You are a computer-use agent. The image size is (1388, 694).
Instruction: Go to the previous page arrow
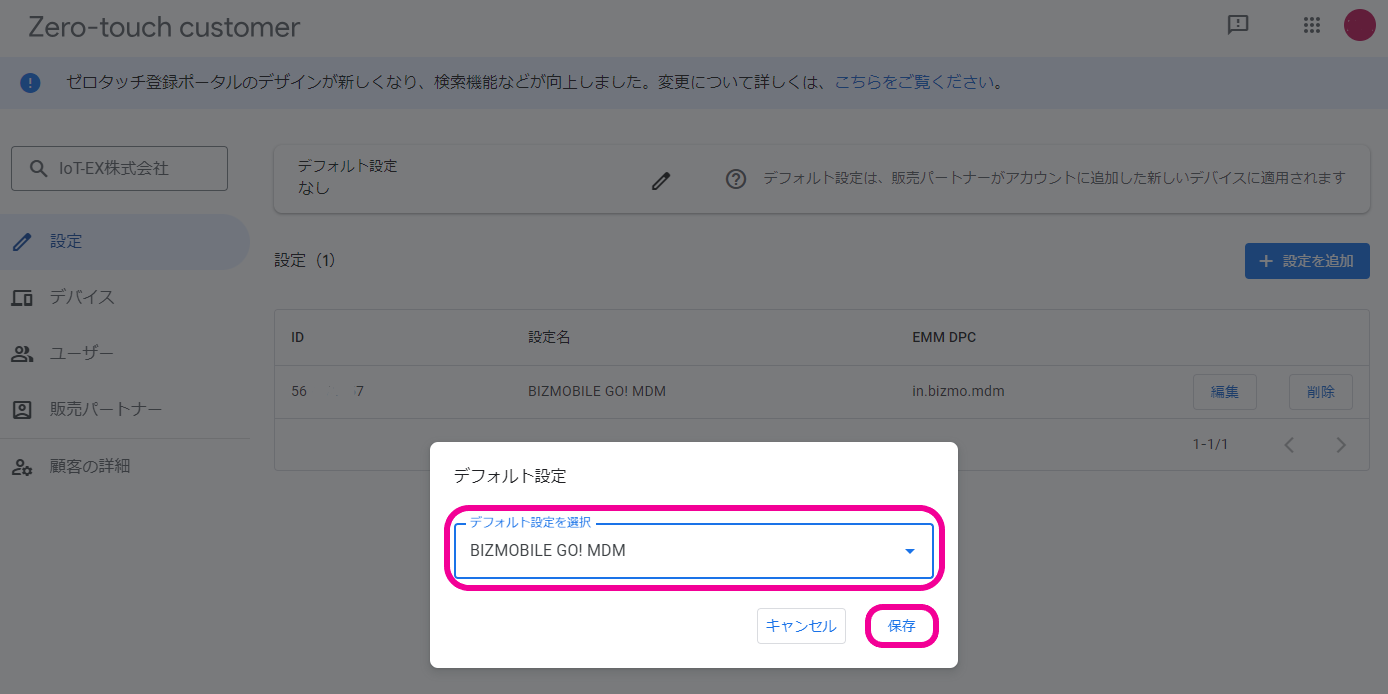pos(1289,445)
